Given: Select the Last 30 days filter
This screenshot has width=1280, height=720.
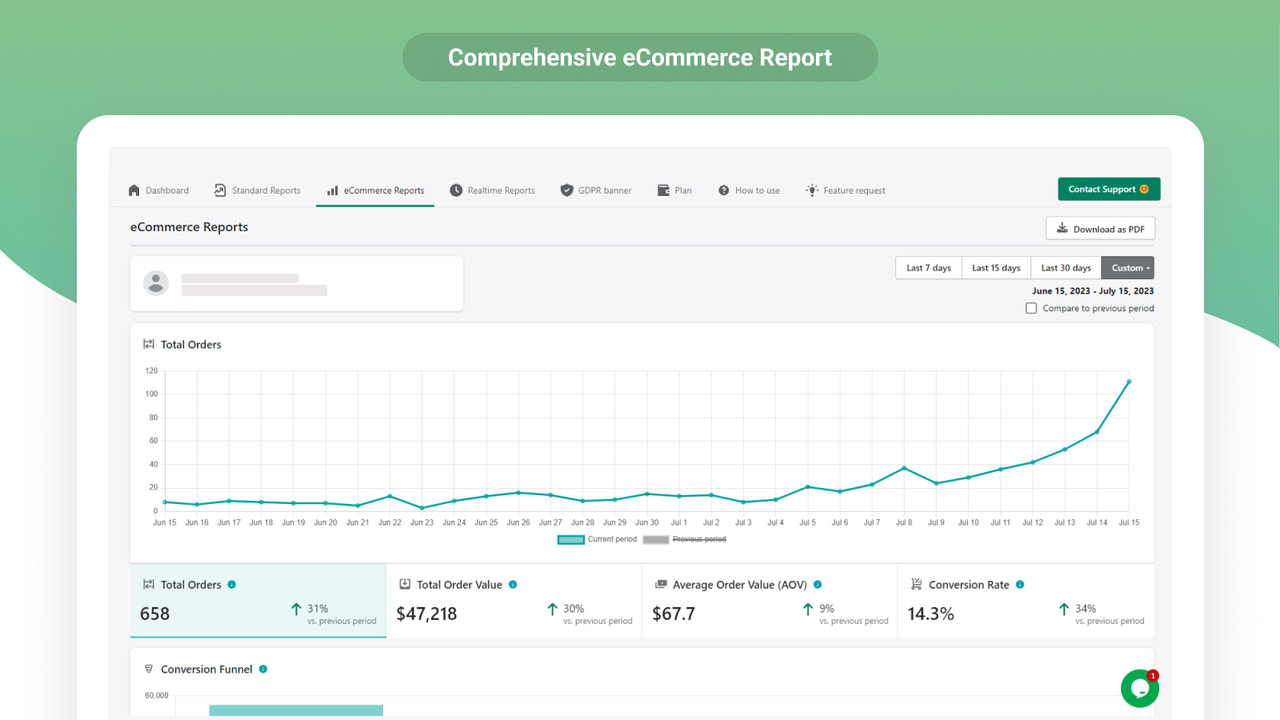Looking at the screenshot, I should click(1065, 267).
